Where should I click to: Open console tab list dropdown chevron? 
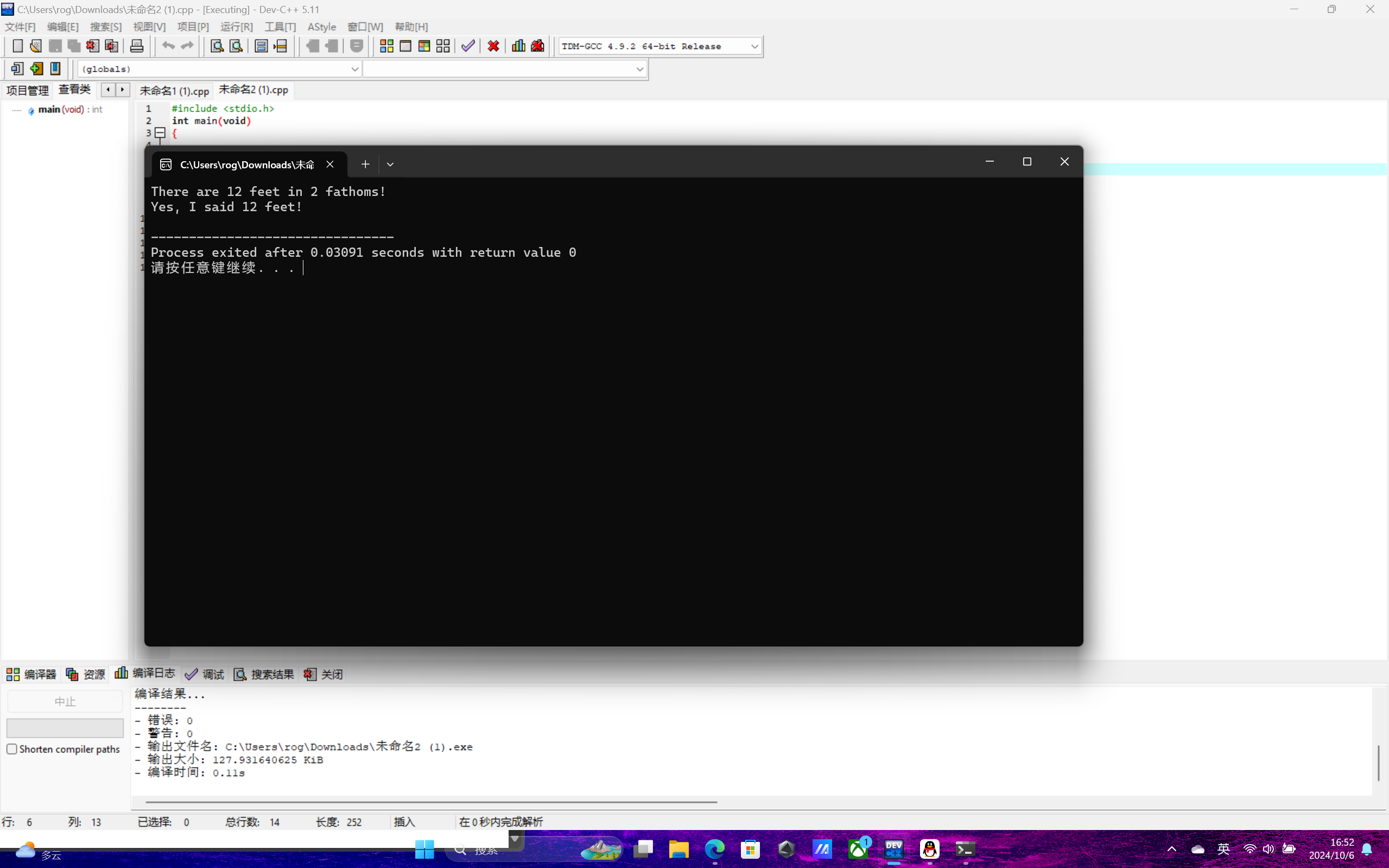390,164
